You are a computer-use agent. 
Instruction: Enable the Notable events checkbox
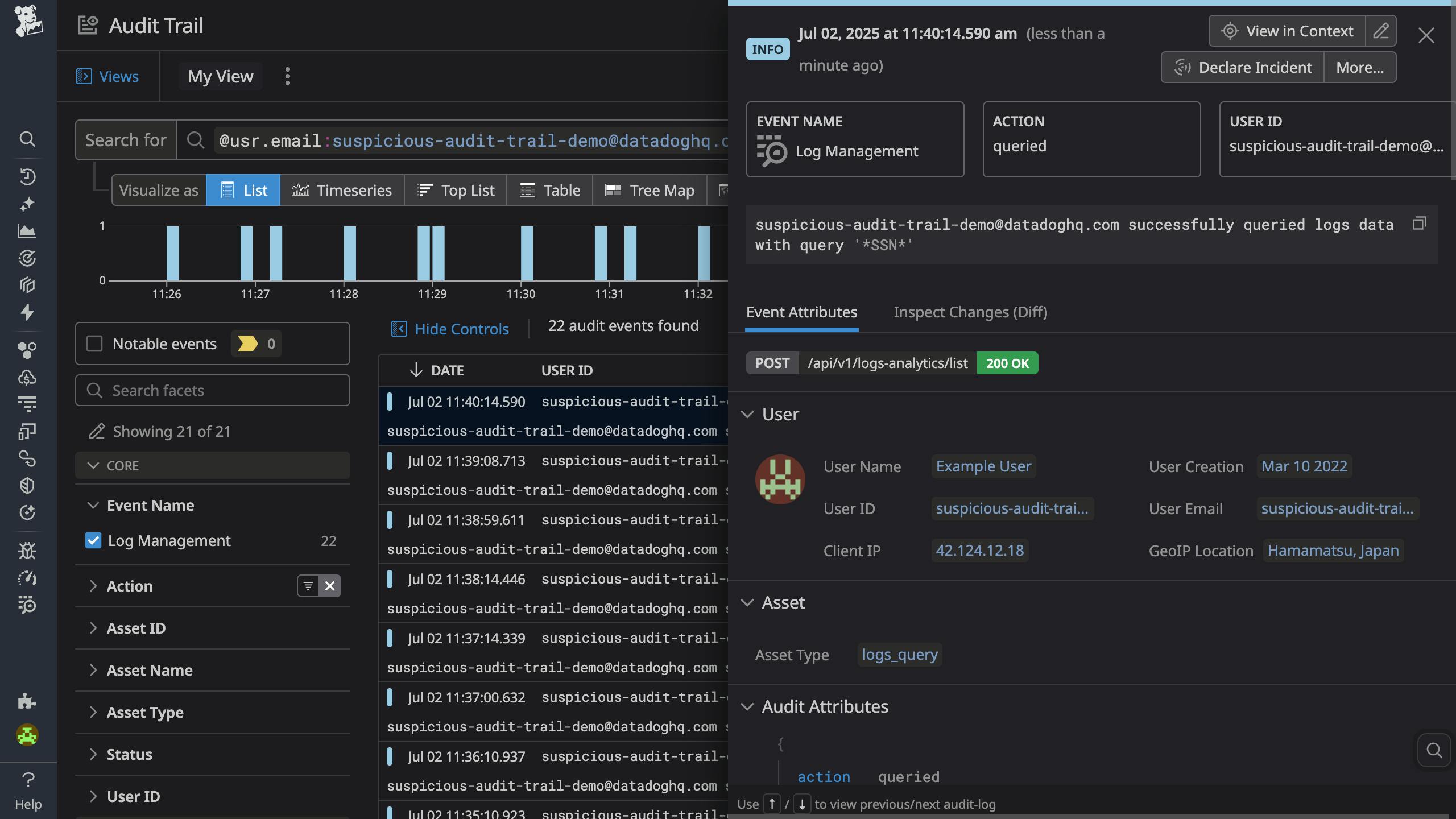click(x=94, y=344)
